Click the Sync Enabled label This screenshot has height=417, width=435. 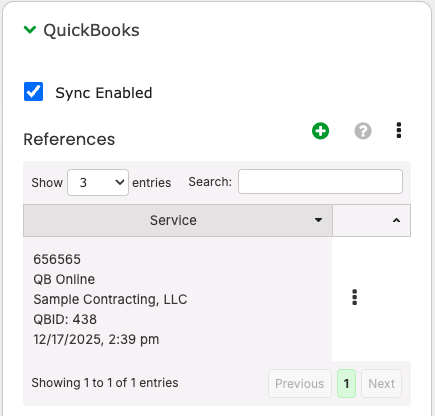[104, 93]
